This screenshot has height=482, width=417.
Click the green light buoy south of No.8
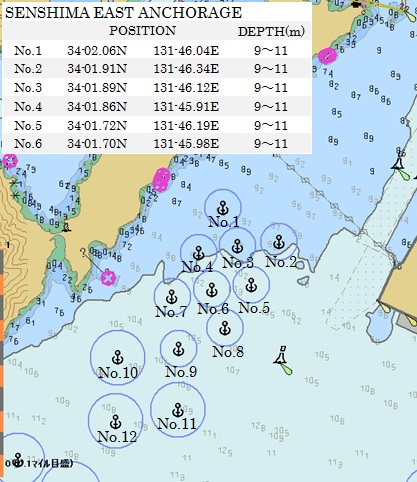pyautogui.click(x=283, y=360)
